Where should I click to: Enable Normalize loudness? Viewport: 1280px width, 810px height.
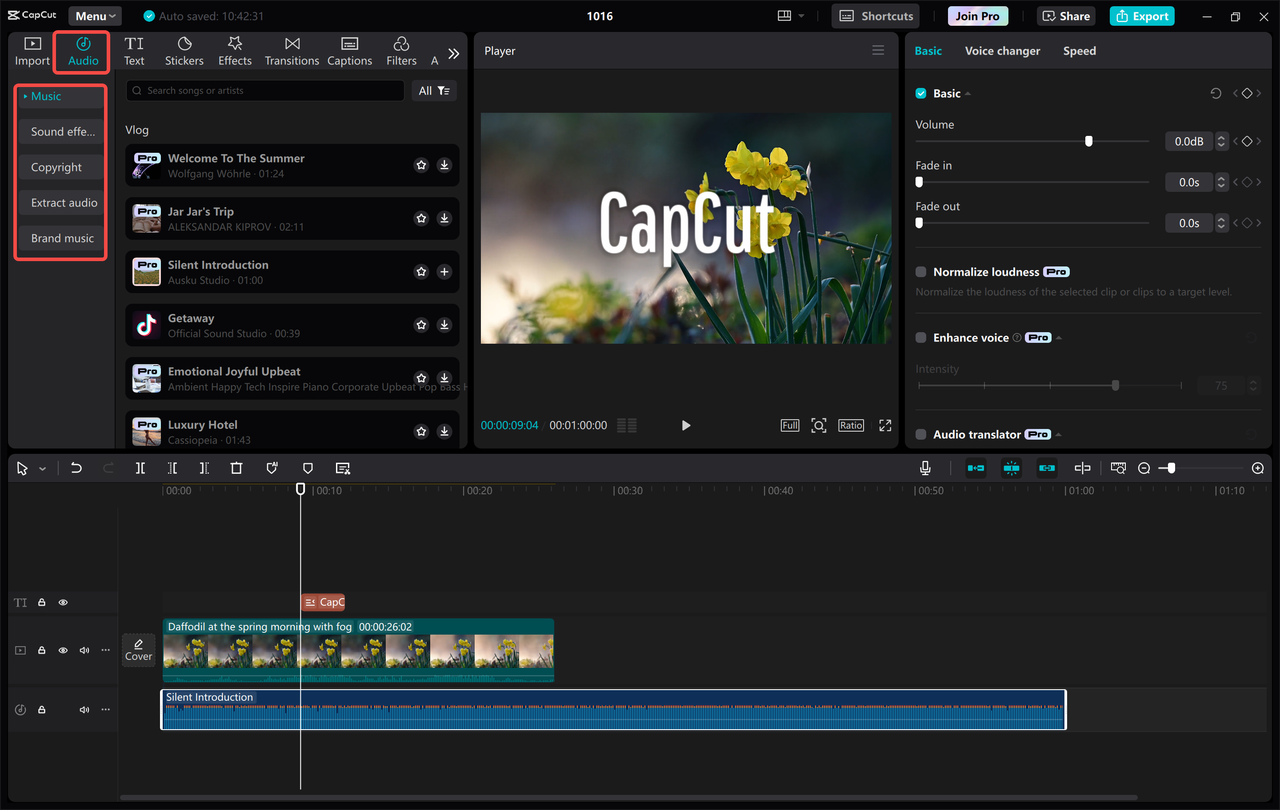point(919,271)
